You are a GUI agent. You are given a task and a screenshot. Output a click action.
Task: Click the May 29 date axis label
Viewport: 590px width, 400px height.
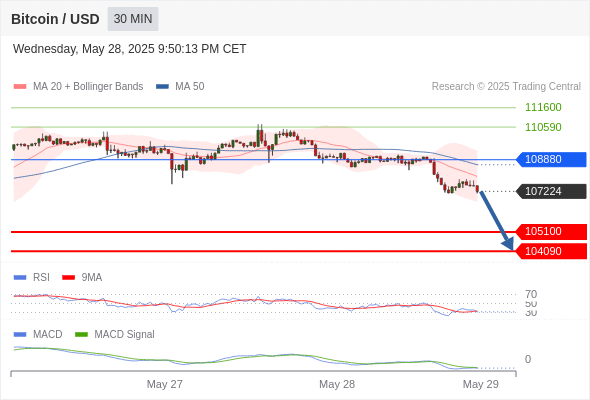click(481, 384)
